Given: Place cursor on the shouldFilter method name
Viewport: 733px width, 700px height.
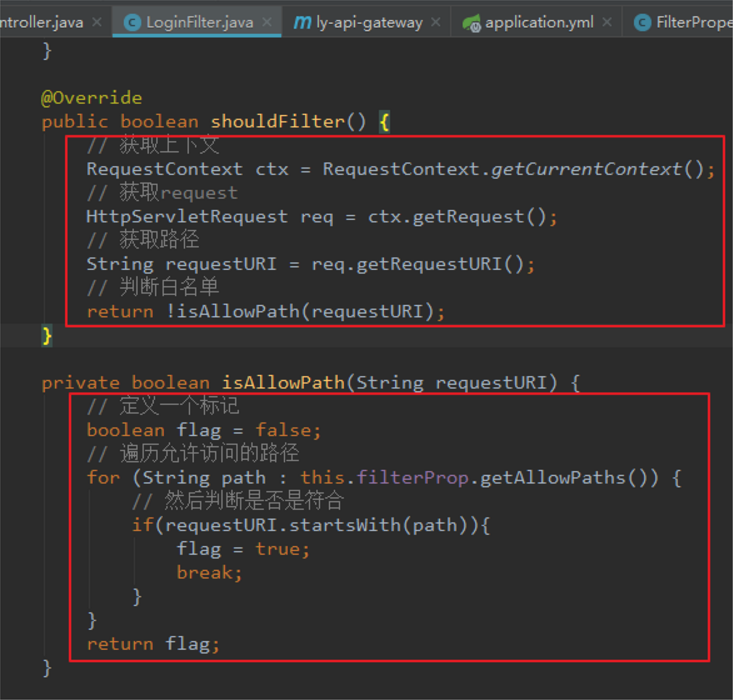Looking at the screenshot, I should click(276, 122).
